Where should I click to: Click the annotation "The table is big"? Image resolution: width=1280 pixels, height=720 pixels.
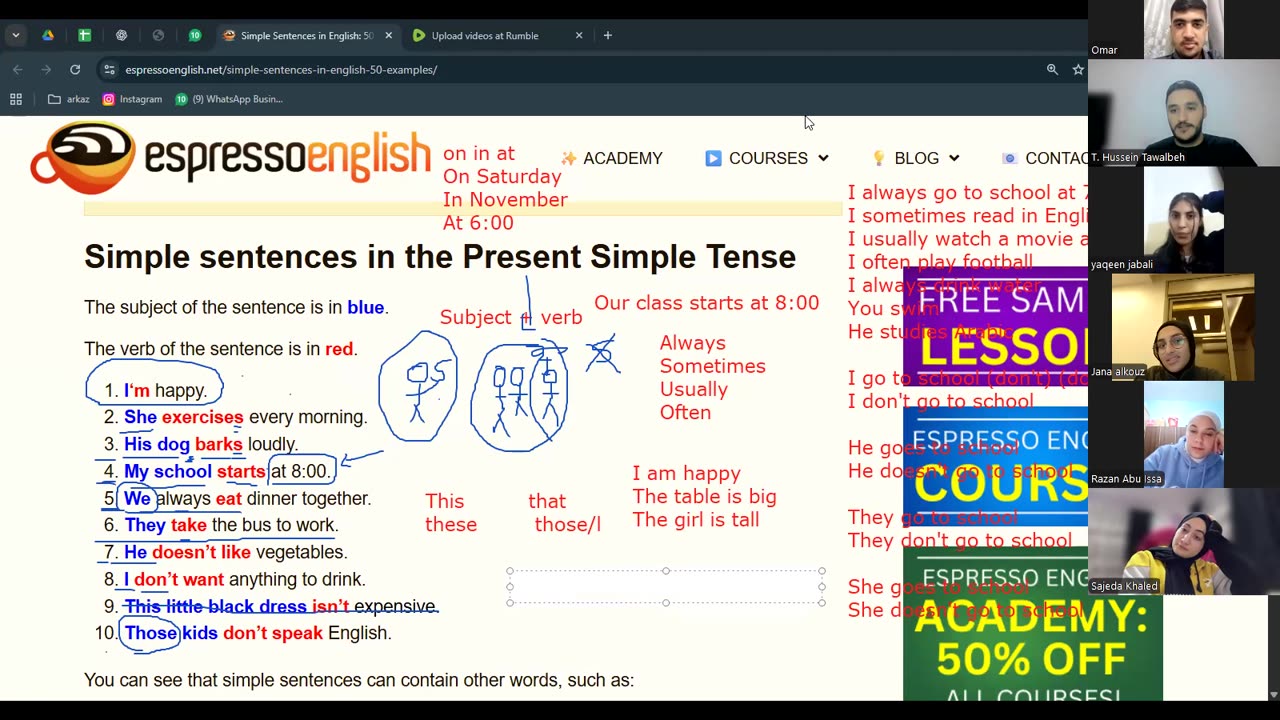(704, 496)
